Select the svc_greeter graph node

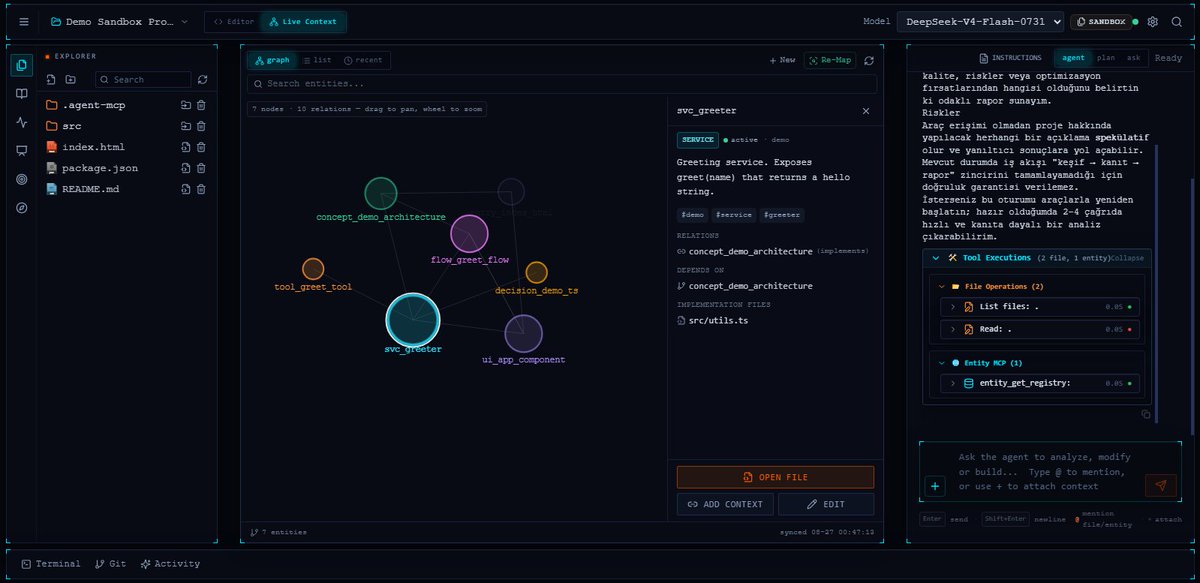pyautogui.click(x=413, y=319)
